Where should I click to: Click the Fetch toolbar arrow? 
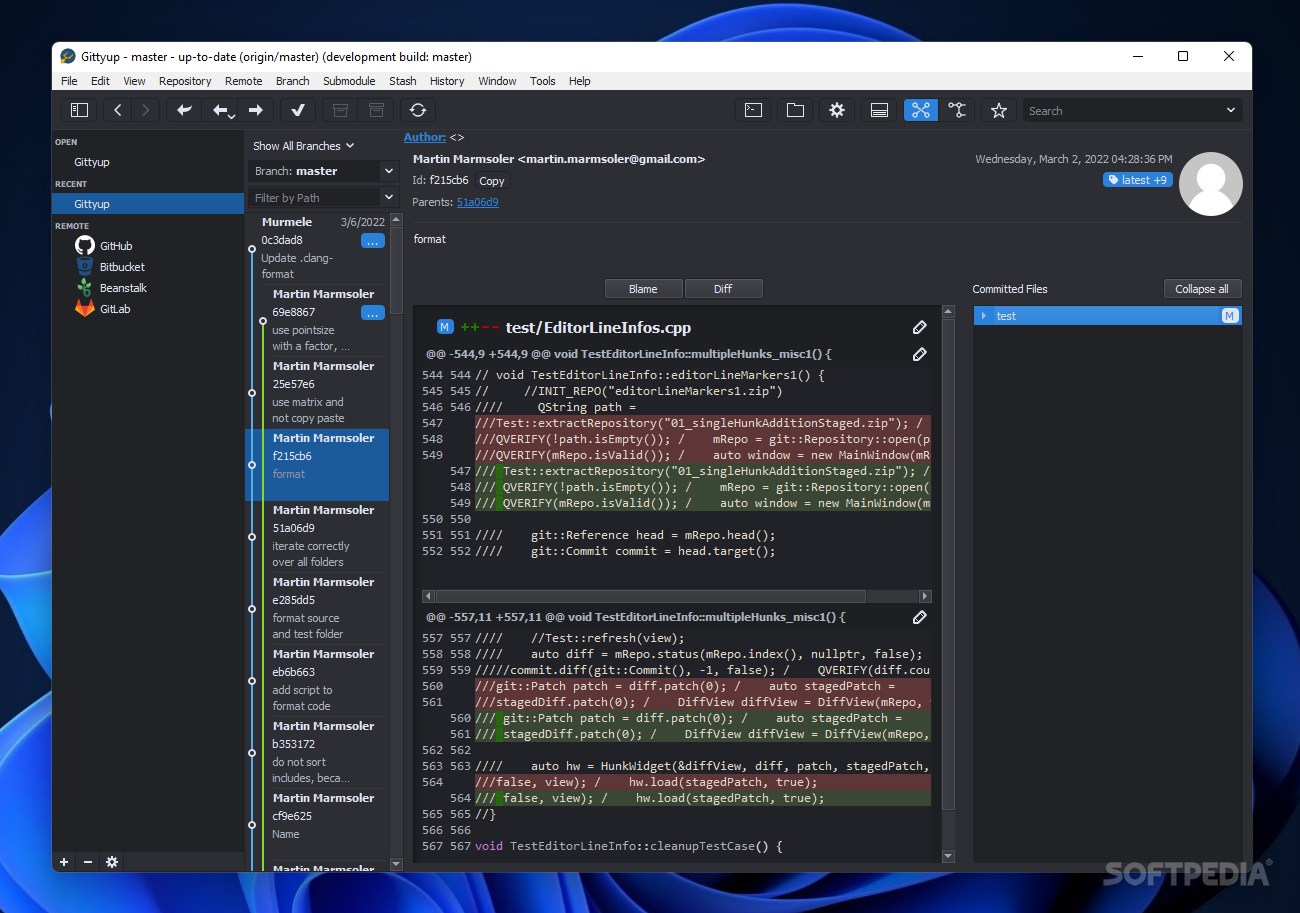click(184, 110)
